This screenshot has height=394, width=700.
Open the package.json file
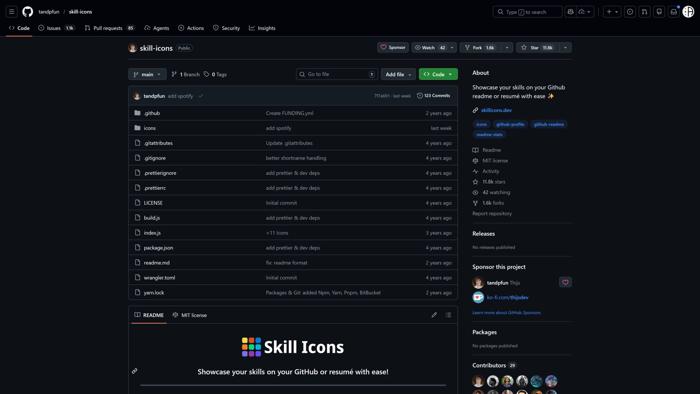[158, 248]
